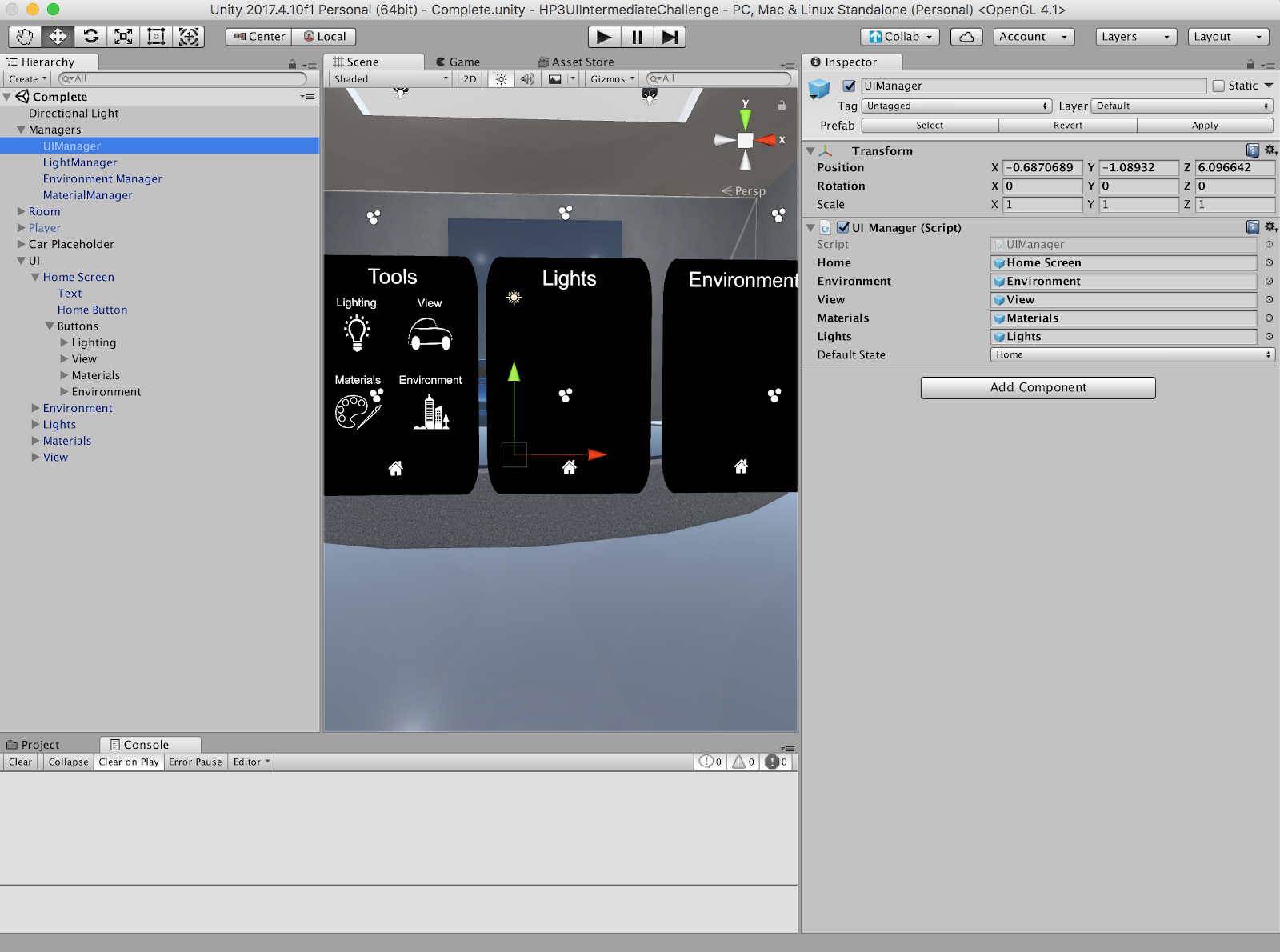Switch to the Game tab
Viewport: 1280px width, 952px height.
(458, 62)
